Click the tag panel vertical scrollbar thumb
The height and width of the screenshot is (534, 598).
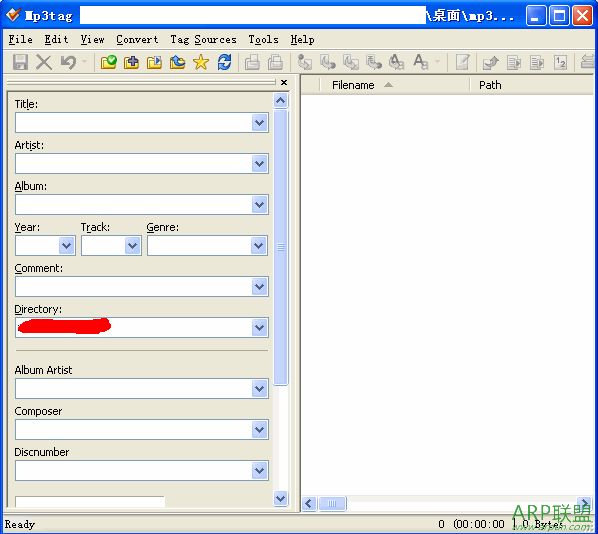281,247
